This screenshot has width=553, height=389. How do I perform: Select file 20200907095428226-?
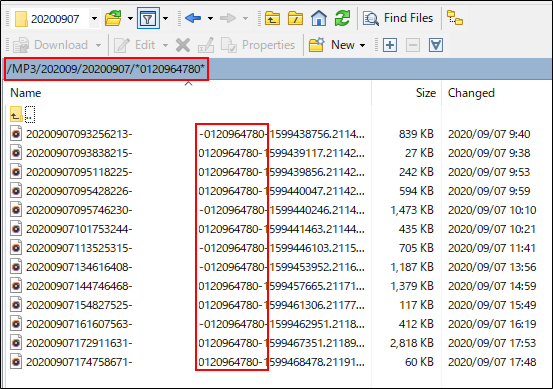click(79, 191)
